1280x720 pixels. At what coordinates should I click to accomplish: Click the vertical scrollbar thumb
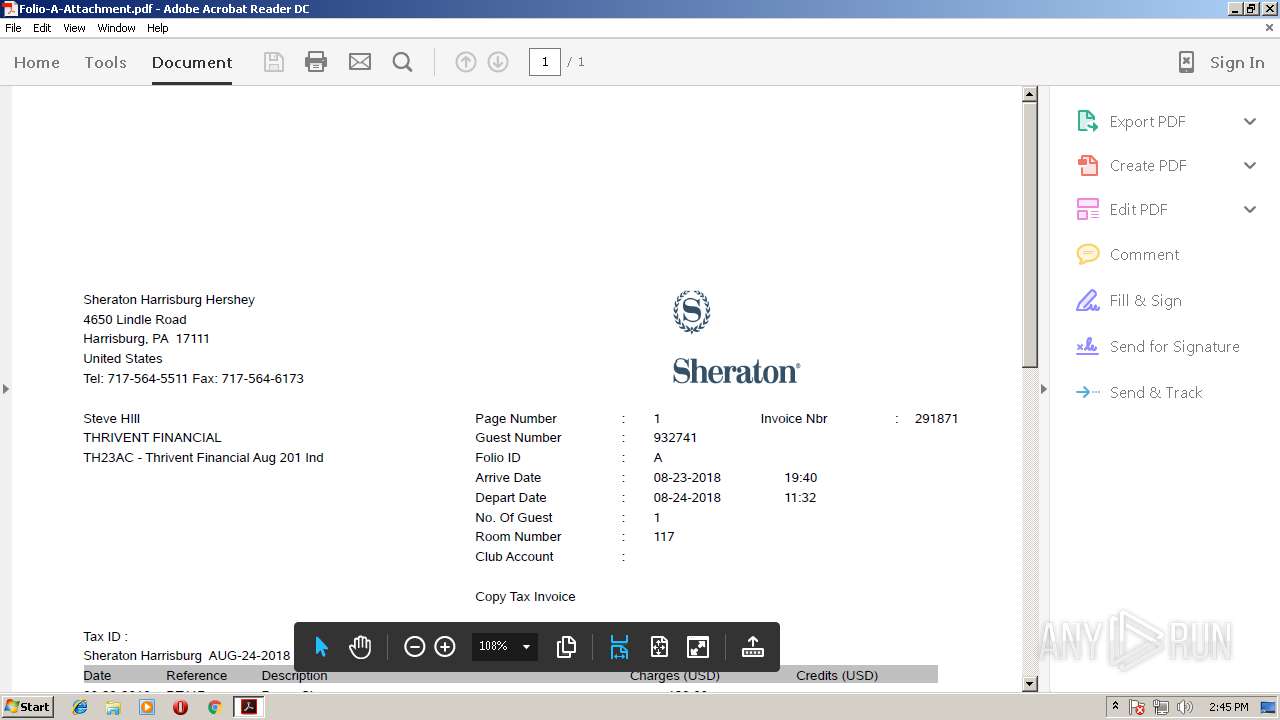1030,234
